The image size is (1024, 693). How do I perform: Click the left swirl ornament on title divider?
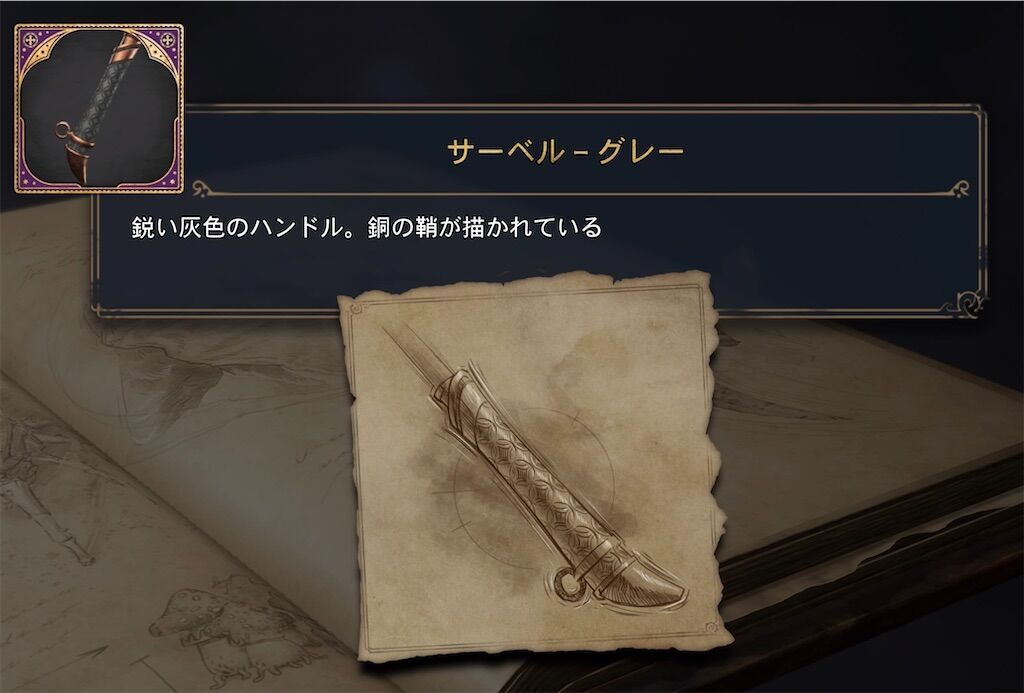(200, 189)
